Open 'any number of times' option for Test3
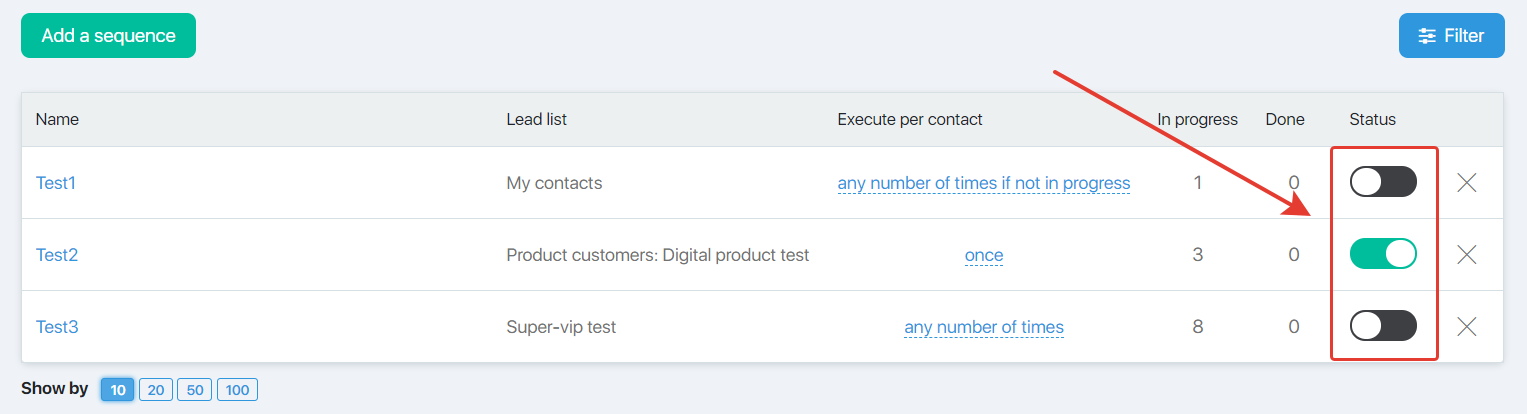The height and width of the screenshot is (414, 1527). [984, 327]
